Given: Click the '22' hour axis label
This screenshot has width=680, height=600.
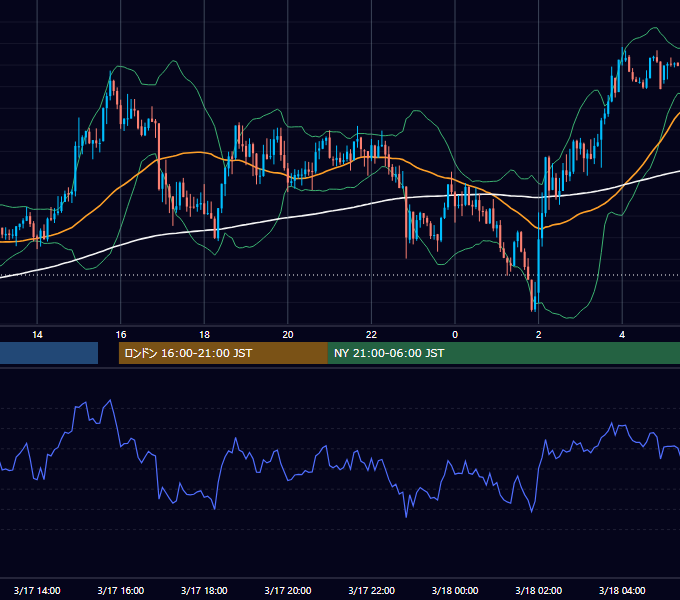Looking at the screenshot, I should point(371,335).
